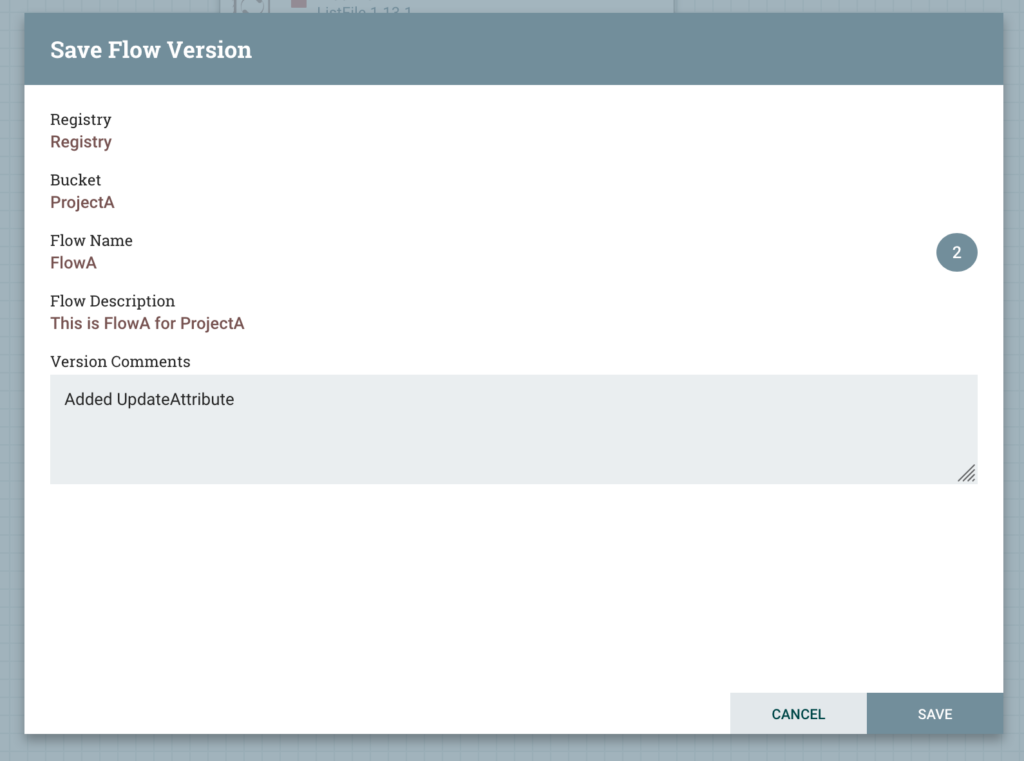
Task: Click the processor icon behind dialog top
Action: pyautogui.click(x=250, y=6)
